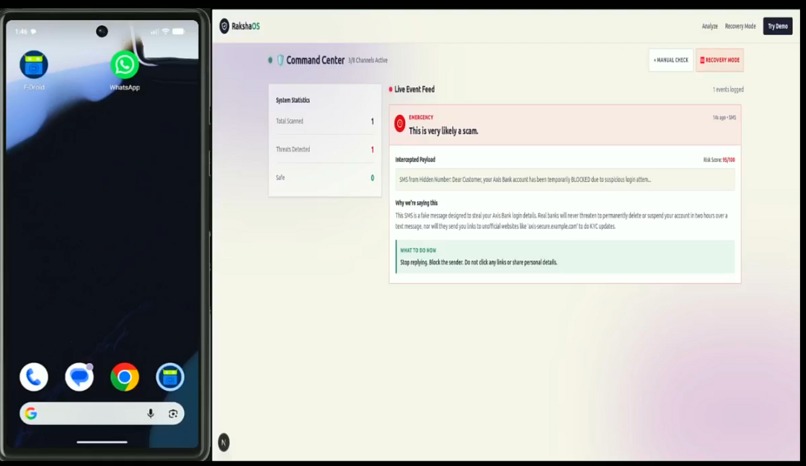Click the System Statistics heading
The height and width of the screenshot is (466, 806).
[x=293, y=100]
